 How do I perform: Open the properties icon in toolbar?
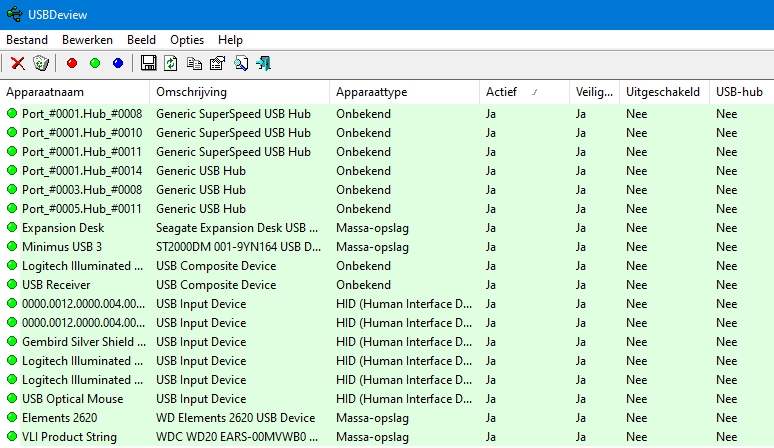pyautogui.click(x=217, y=64)
